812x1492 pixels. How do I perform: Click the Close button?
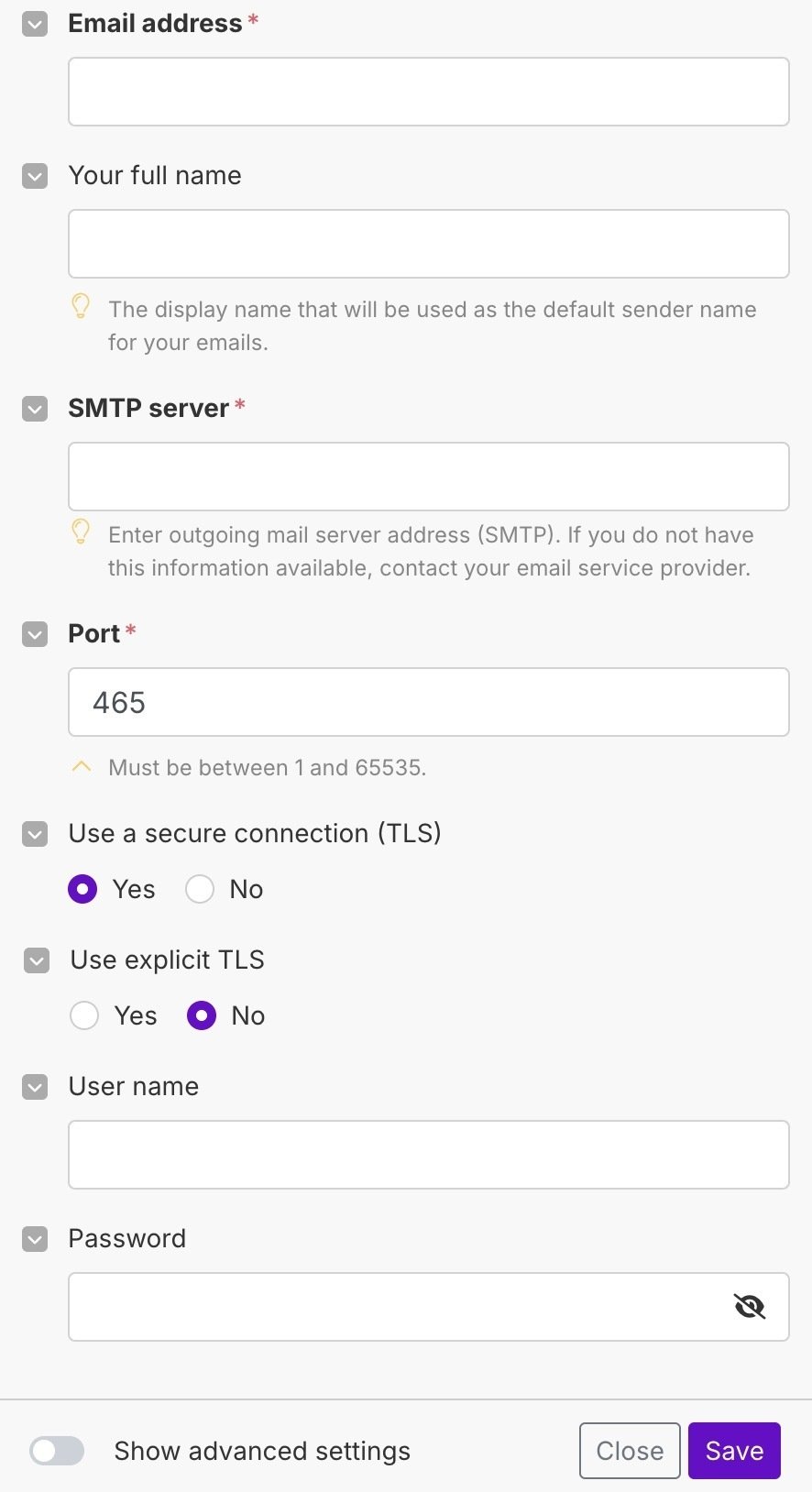coord(630,1451)
